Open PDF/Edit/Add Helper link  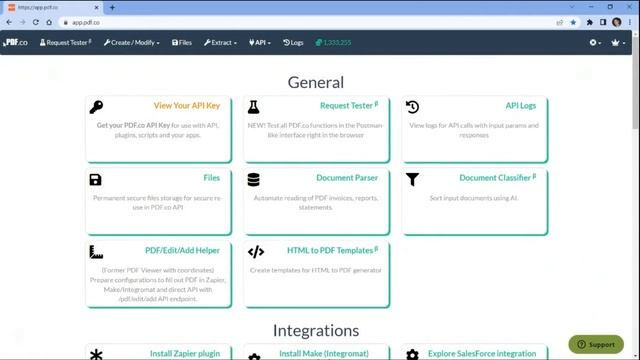click(x=182, y=251)
